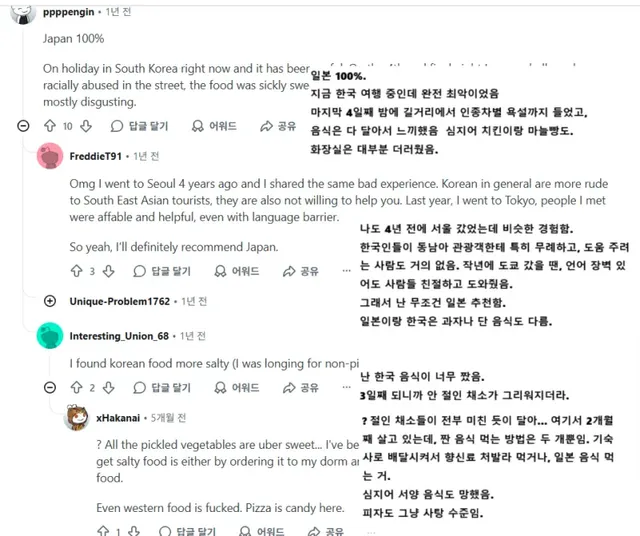Screen dimensions: 640x536
Task: Open more options on FreddieT91's comment
Action: tap(347, 271)
